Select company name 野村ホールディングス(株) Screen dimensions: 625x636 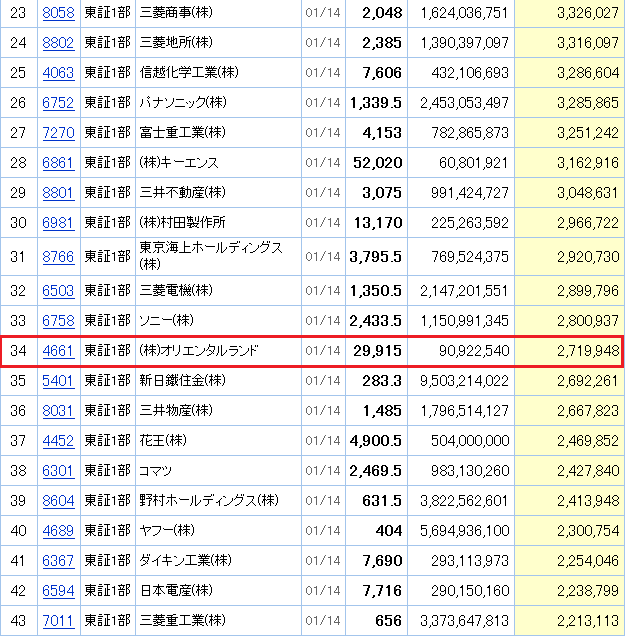(x=209, y=501)
